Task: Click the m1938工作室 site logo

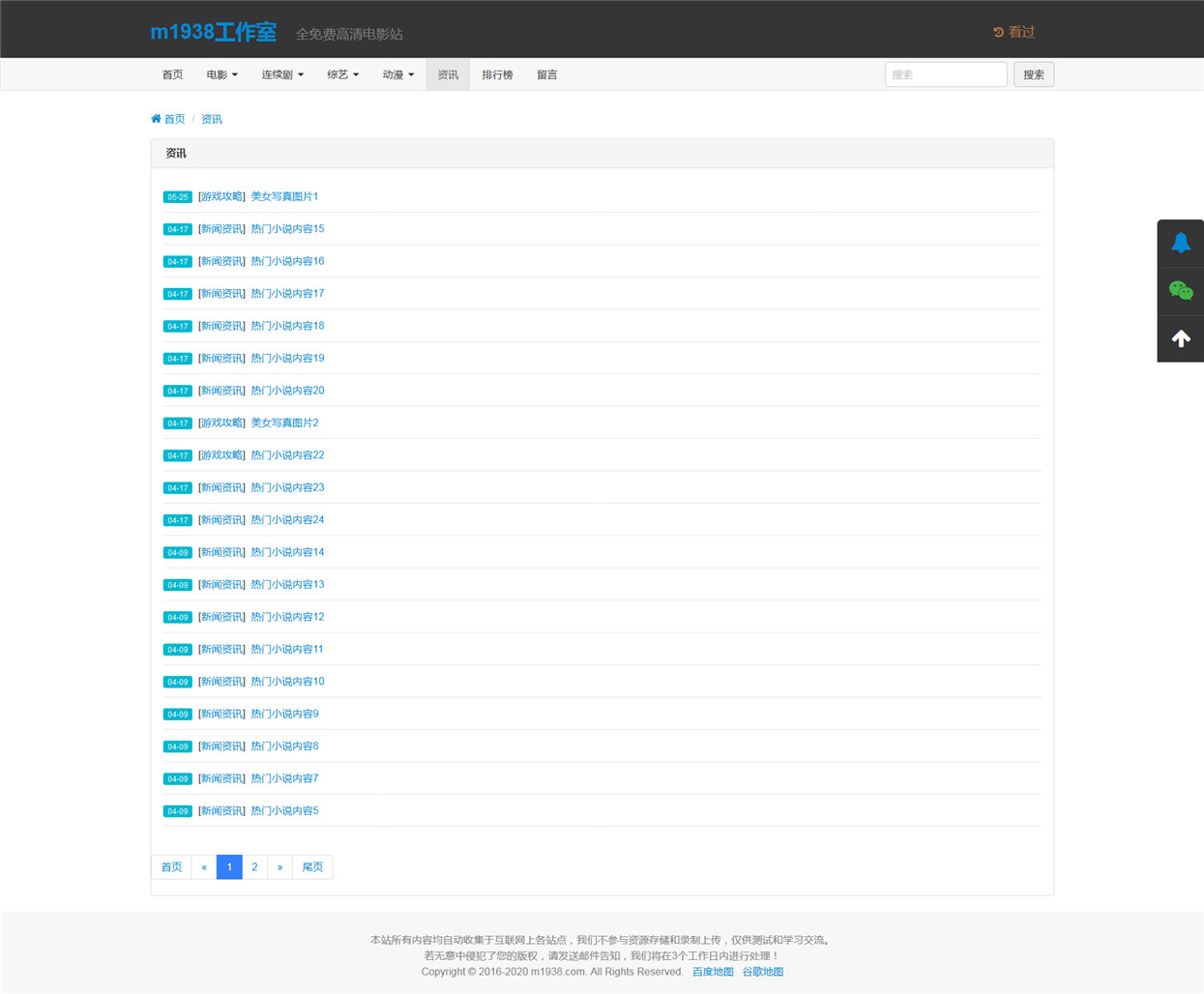Action: pos(213,32)
